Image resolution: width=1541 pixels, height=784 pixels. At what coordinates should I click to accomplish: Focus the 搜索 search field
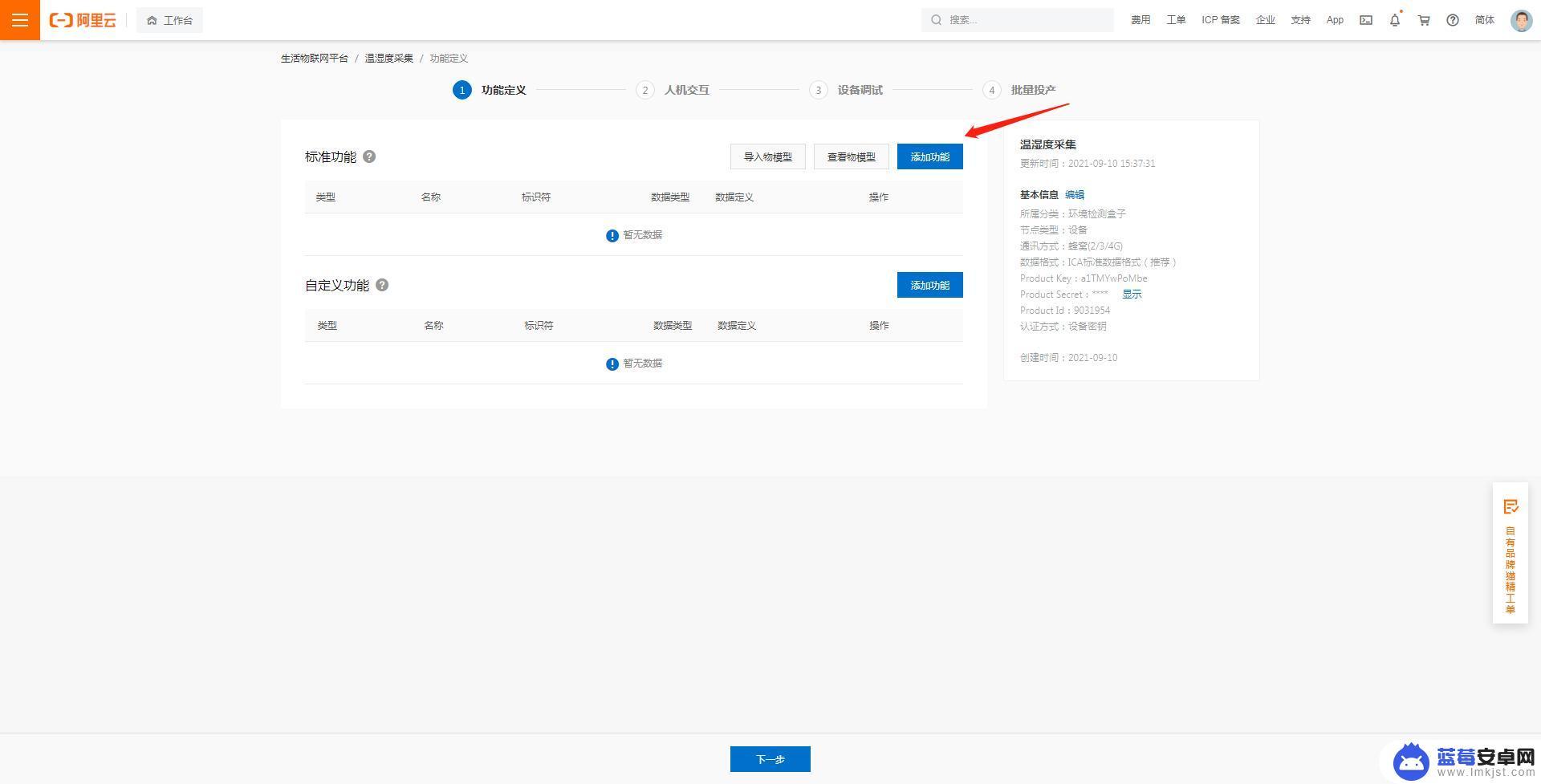point(1018,20)
